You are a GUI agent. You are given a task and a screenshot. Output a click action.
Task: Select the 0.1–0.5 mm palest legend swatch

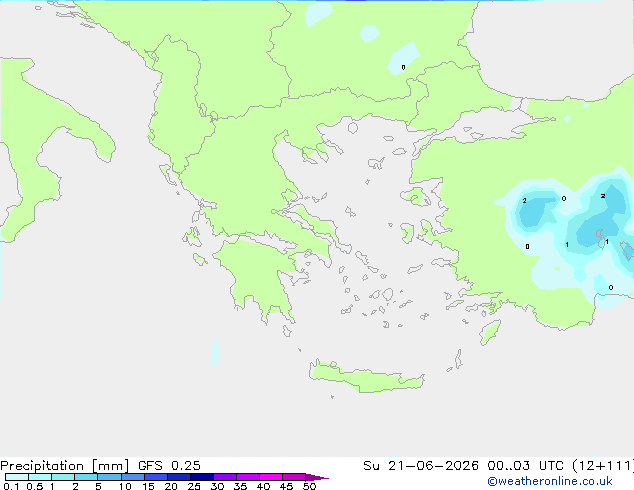[17, 477]
